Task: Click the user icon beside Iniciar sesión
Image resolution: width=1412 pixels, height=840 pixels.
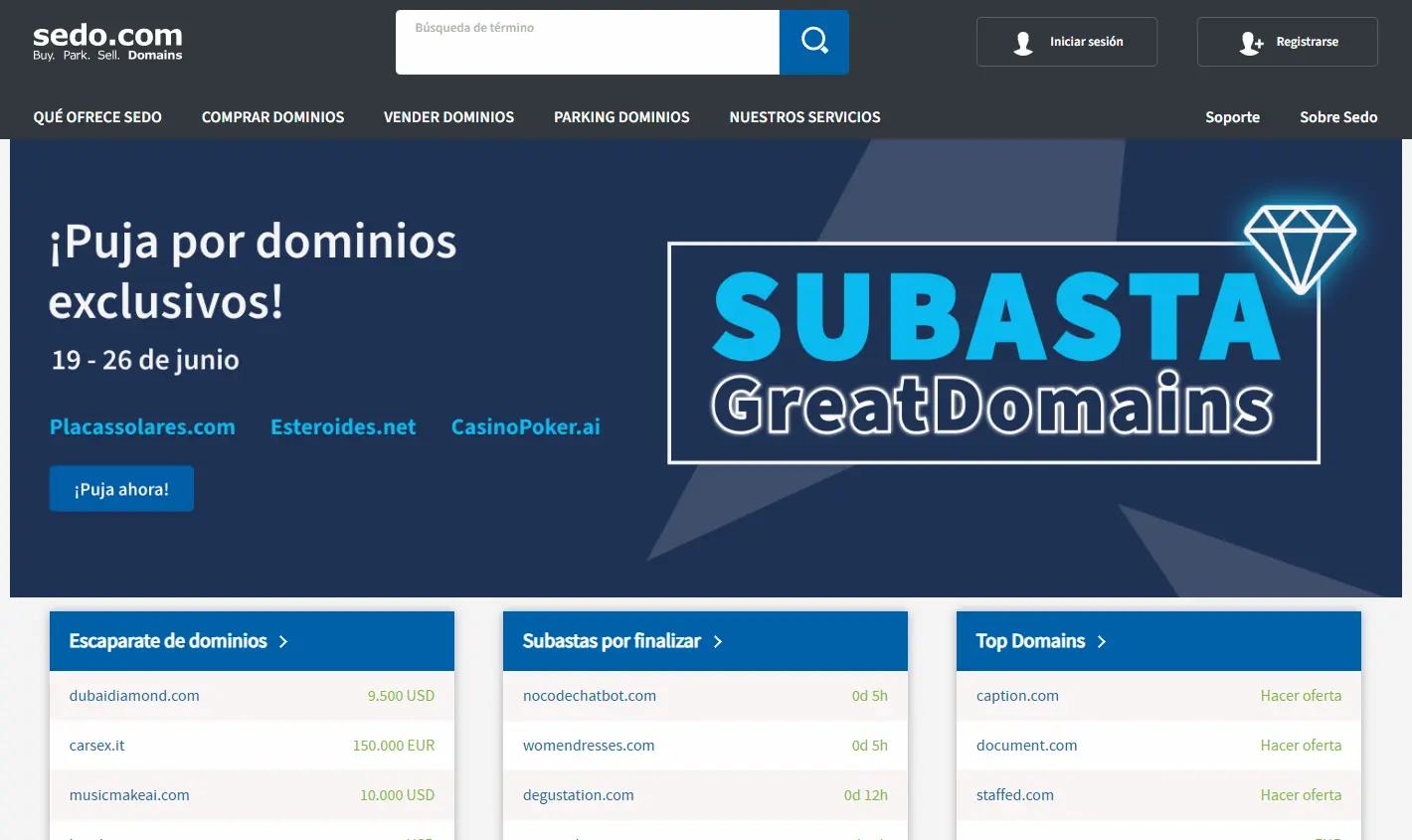Action: (1022, 43)
